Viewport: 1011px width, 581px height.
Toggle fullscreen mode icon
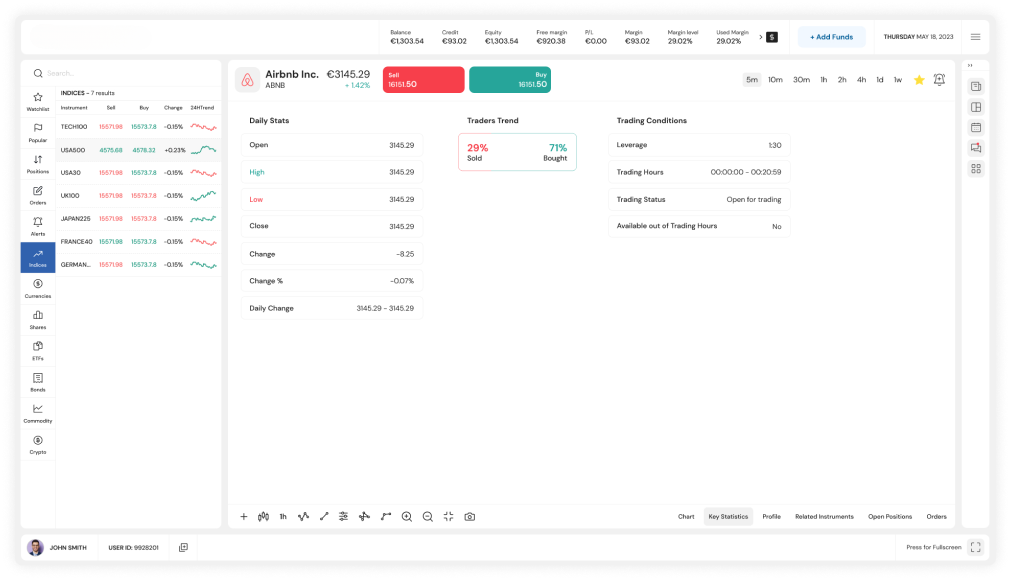click(x=976, y=547)
